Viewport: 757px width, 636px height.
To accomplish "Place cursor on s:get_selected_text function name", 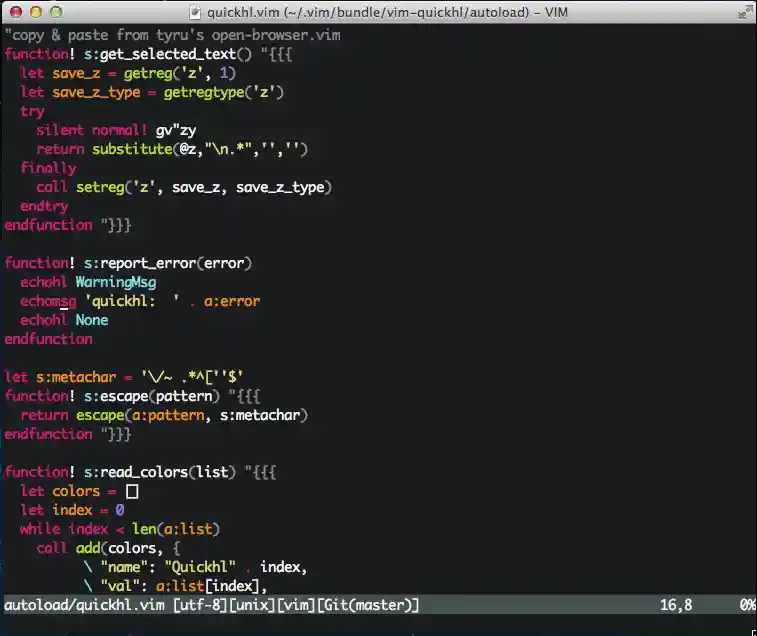I will [168, 54].
